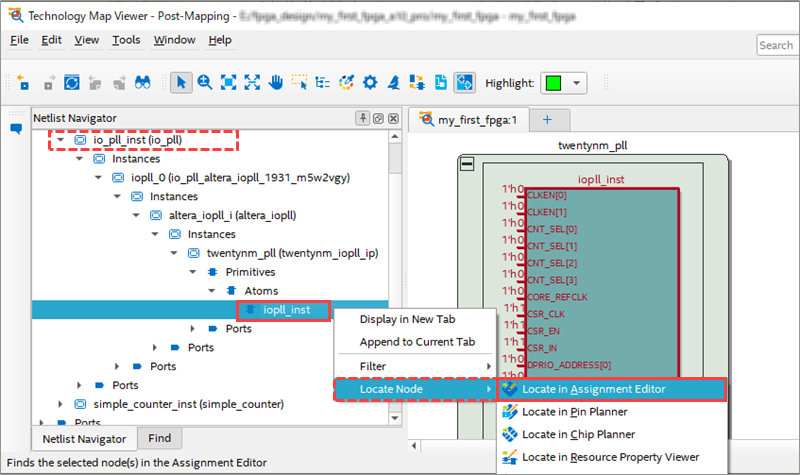Image resolution: width=800 pixels, height=475 pixels.
Task: Click the binoculars find icon
Action: (142, 83)
